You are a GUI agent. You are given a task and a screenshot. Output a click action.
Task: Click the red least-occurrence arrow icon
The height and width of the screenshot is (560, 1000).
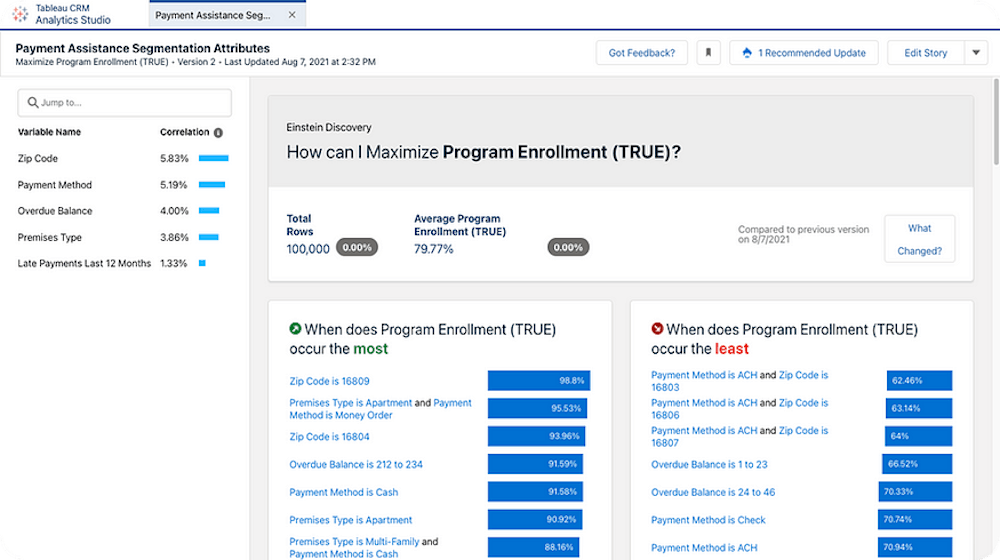[x=657, y=328]
